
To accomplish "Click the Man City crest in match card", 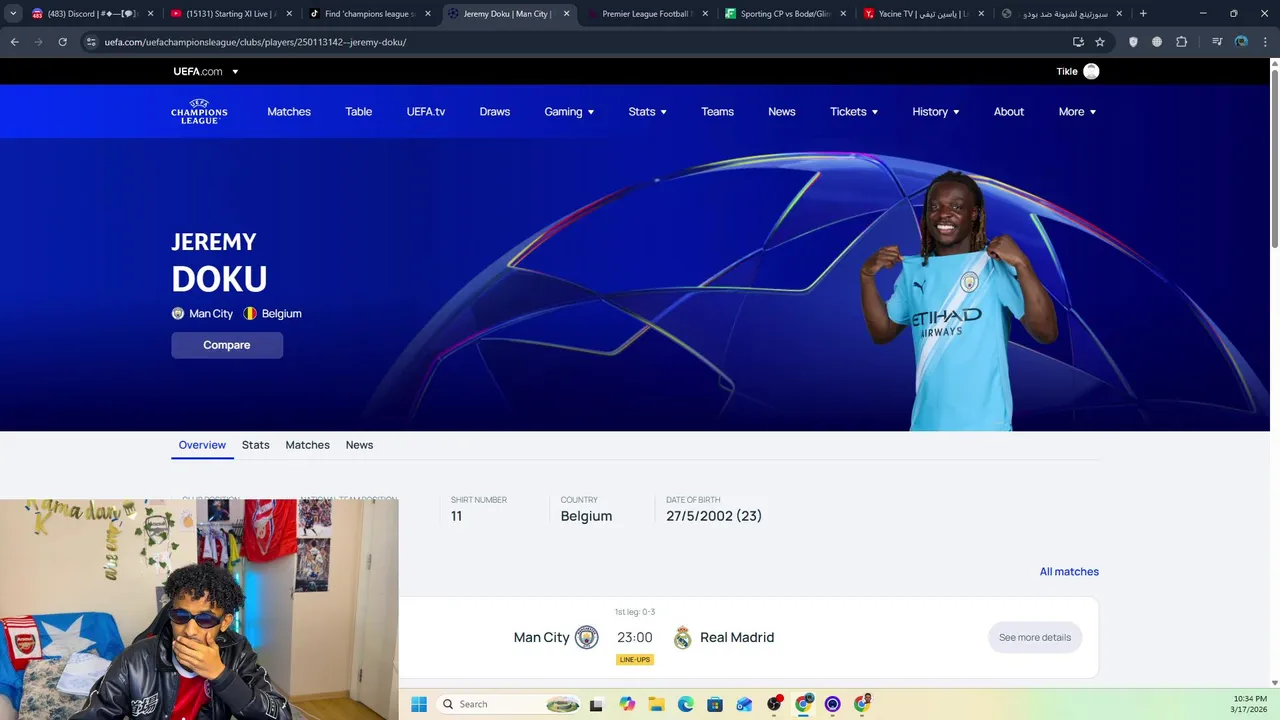I will tap(586, 637).
